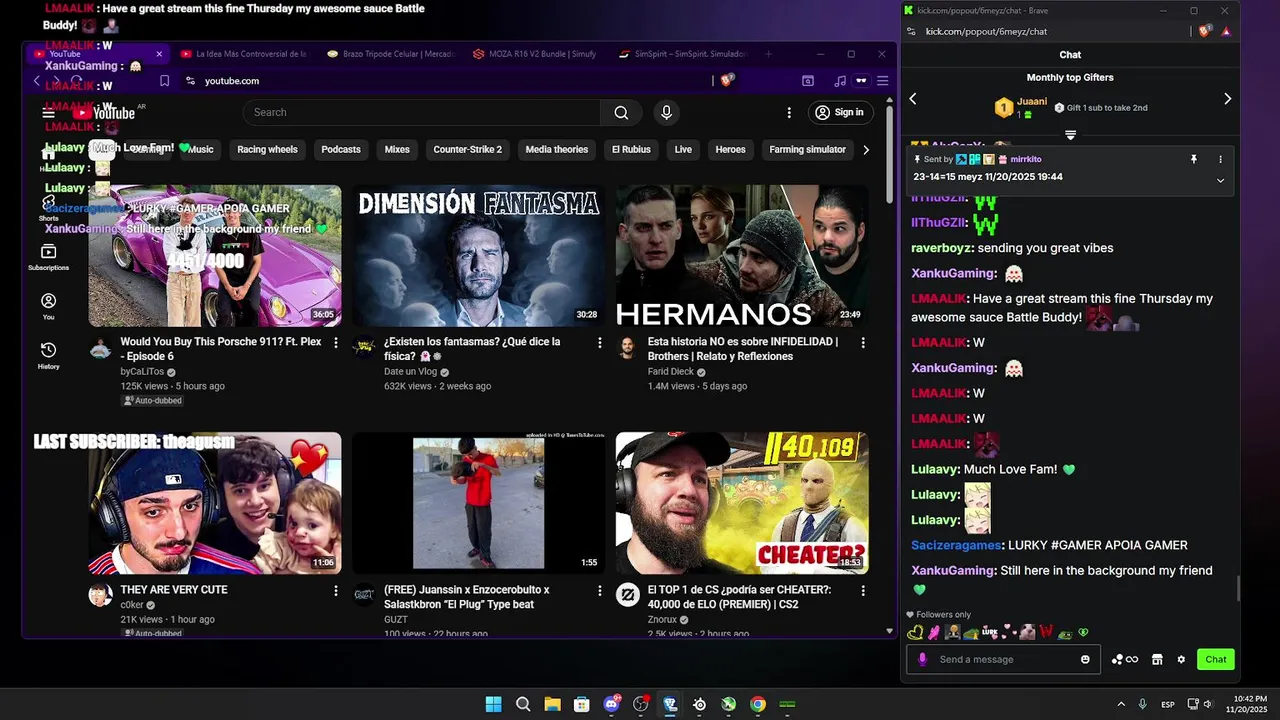Insert the LURK hearts emote

[x=990, y=632]
